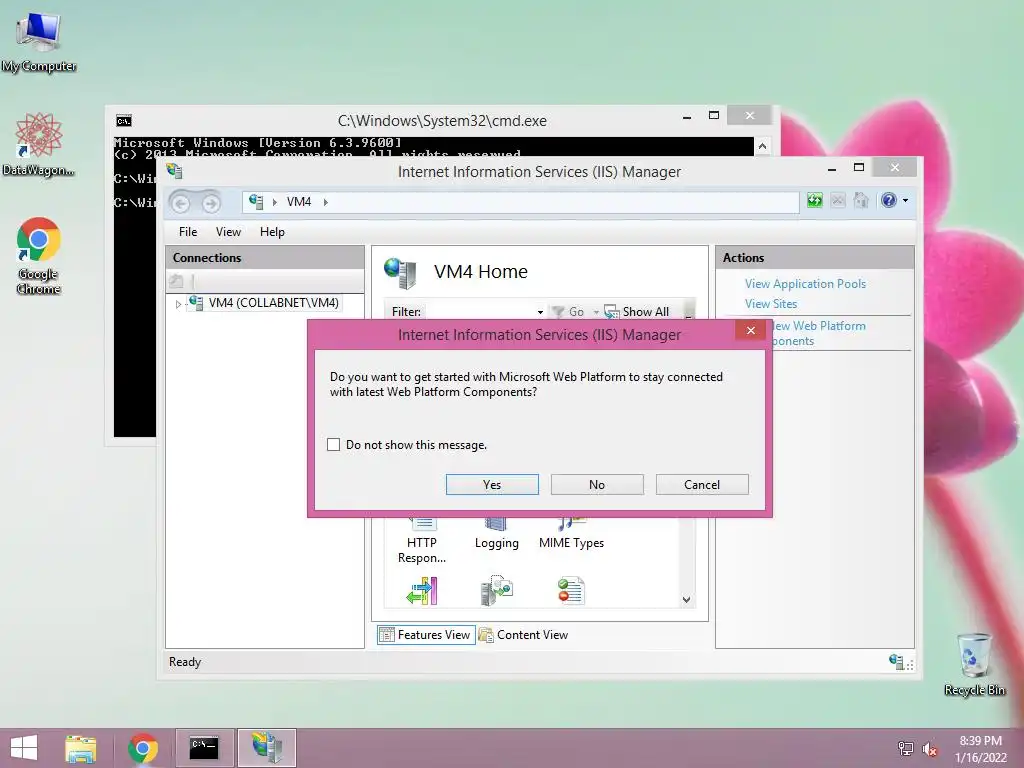Open File Explorer from the taskbar
Image resolution: width=1024 pixels, height=768 pixels.
tap(81, 748)
